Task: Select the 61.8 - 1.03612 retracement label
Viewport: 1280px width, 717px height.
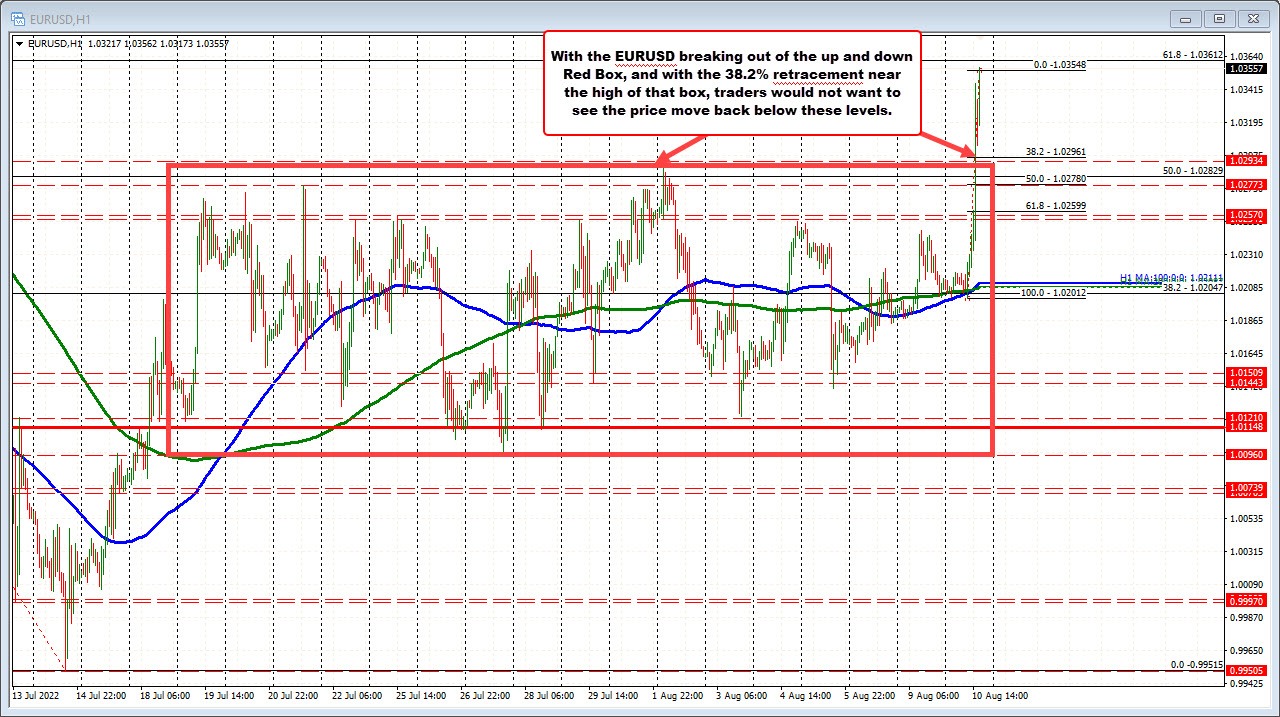Action: (x=1192, y=55)
